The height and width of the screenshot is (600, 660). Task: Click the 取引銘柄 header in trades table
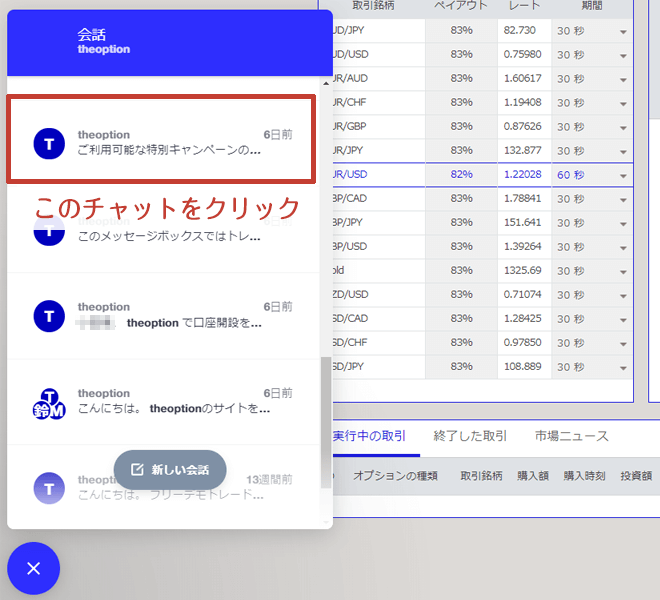[x=482, y=476]
